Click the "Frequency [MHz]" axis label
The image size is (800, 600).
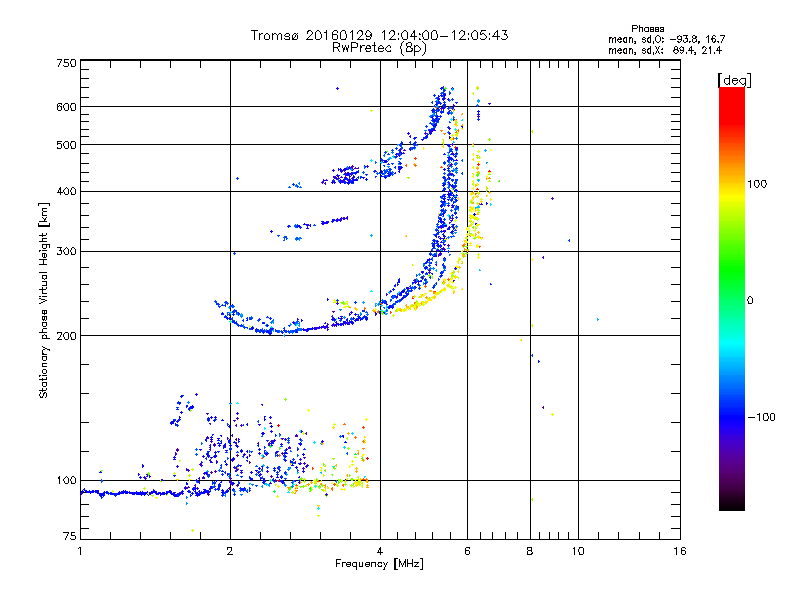pyautogui.click(x=379, y=564)
